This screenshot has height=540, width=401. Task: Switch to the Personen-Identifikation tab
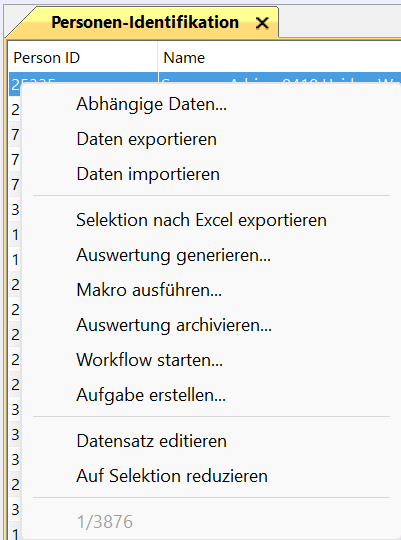145,22
